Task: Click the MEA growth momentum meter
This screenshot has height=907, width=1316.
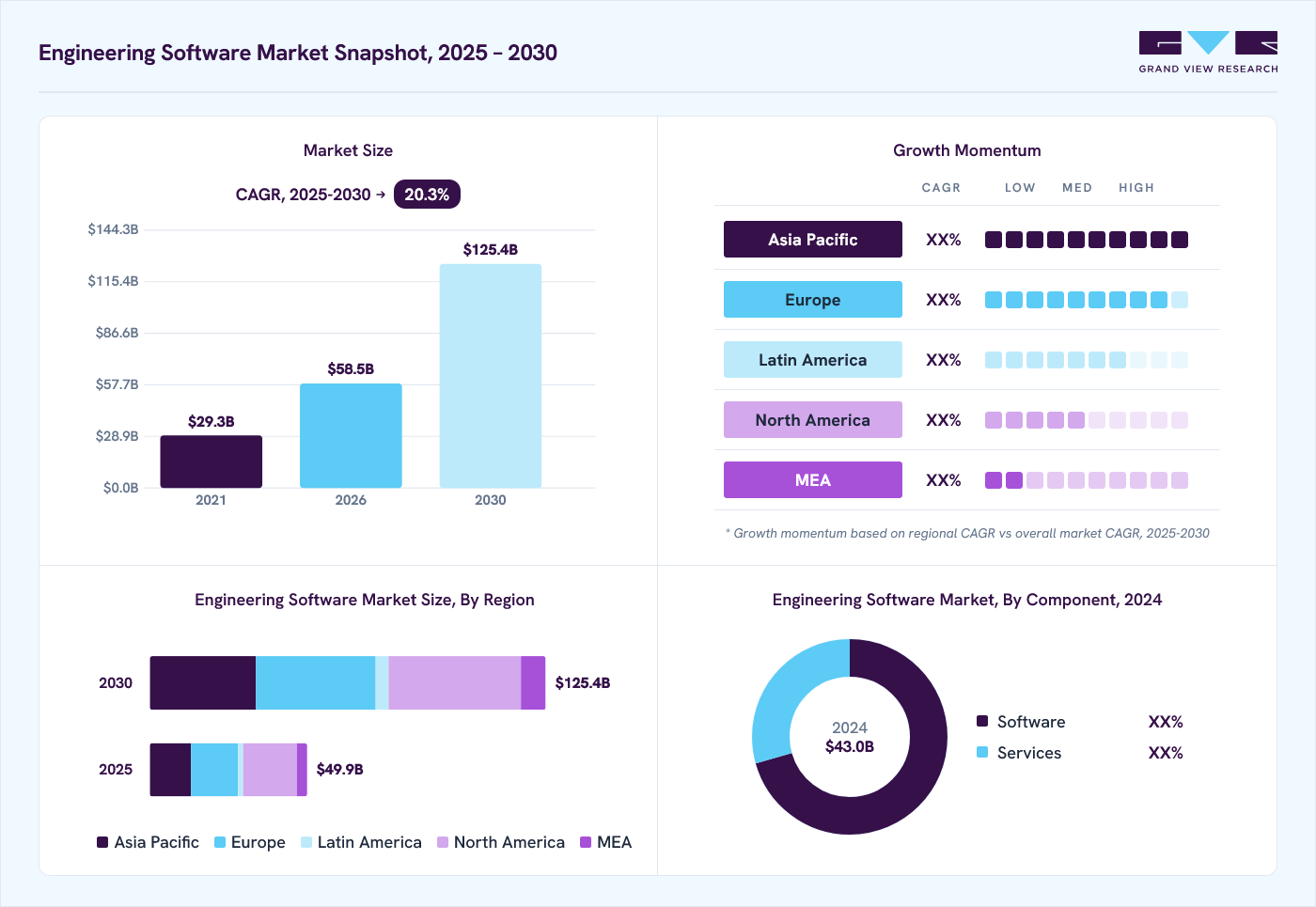Action: (x=1087, y=480)
